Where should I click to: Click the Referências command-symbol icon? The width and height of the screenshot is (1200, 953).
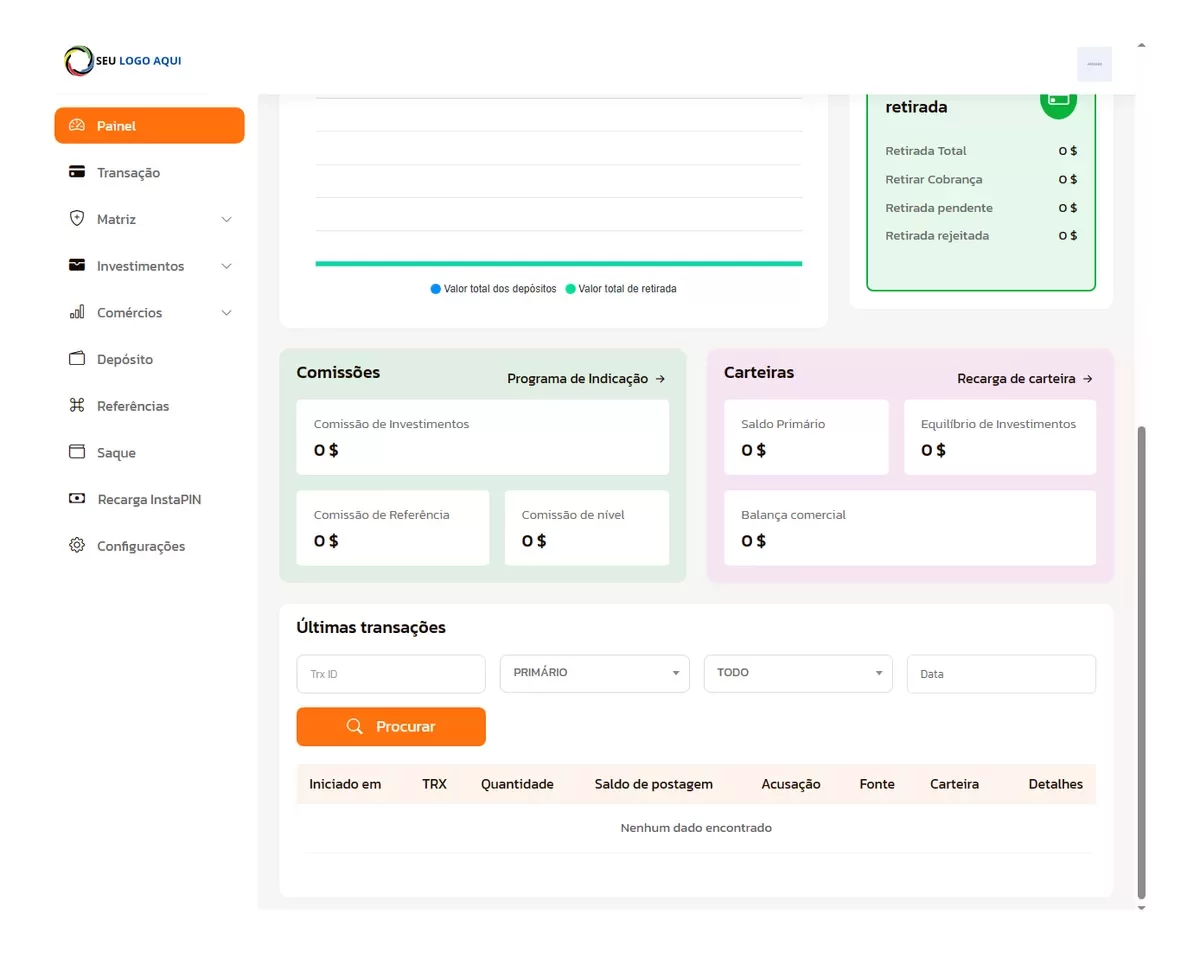point(77,405)
